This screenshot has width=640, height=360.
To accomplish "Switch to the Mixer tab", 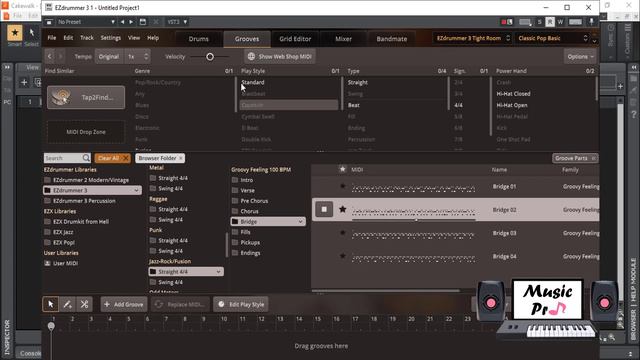I will 343,39.
